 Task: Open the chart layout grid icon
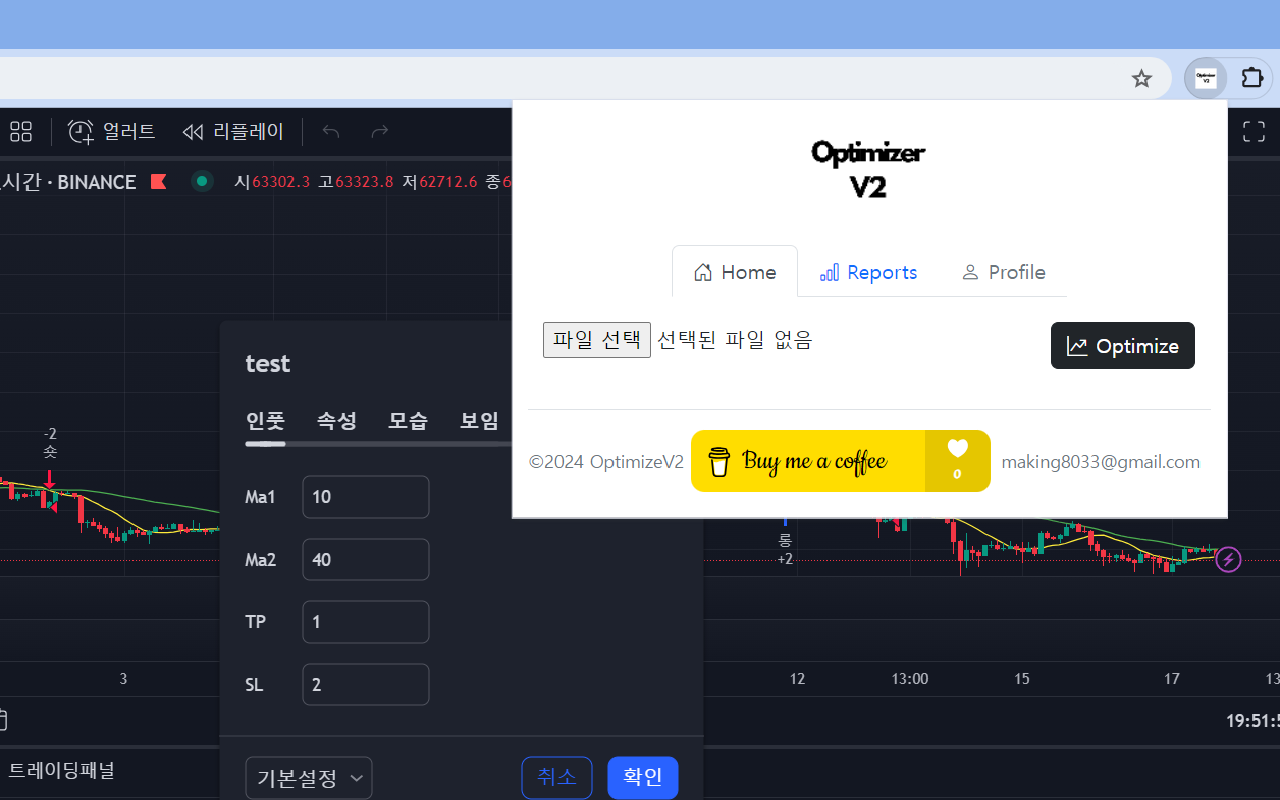click(x=20, y=131)
